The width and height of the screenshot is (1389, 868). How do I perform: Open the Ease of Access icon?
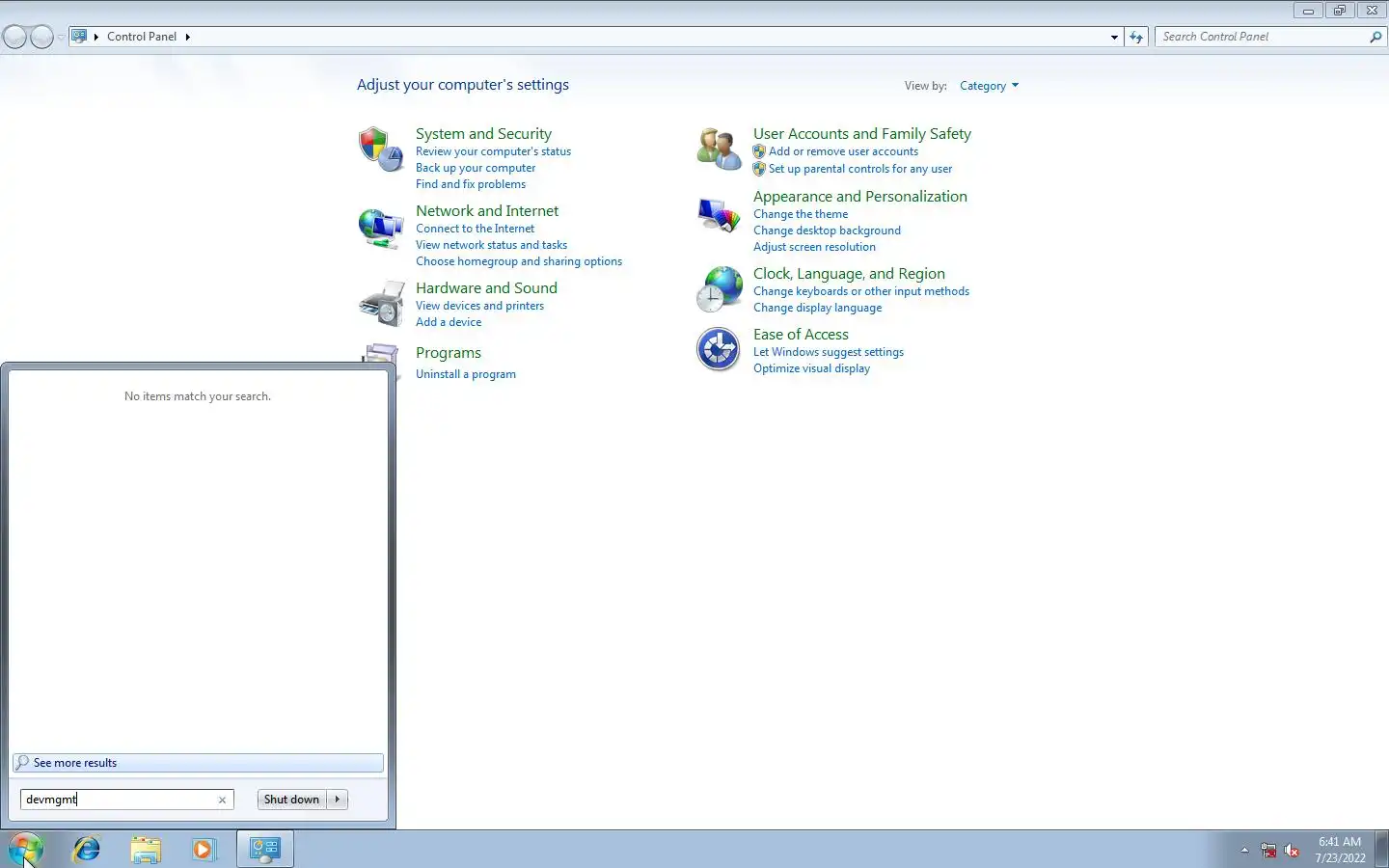(x=719, y=349)
